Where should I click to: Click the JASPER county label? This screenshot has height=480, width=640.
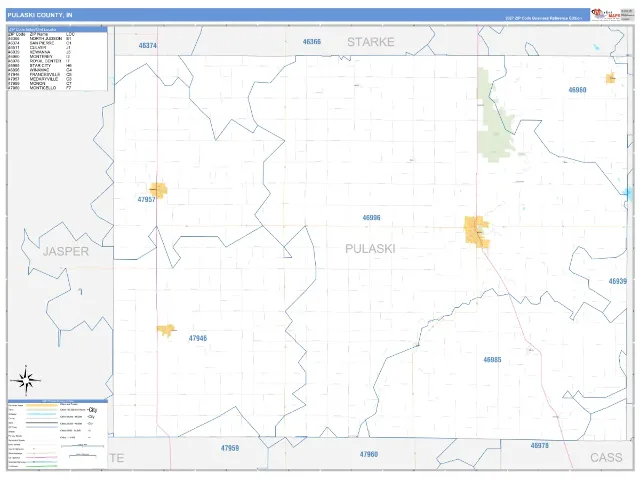66,251
